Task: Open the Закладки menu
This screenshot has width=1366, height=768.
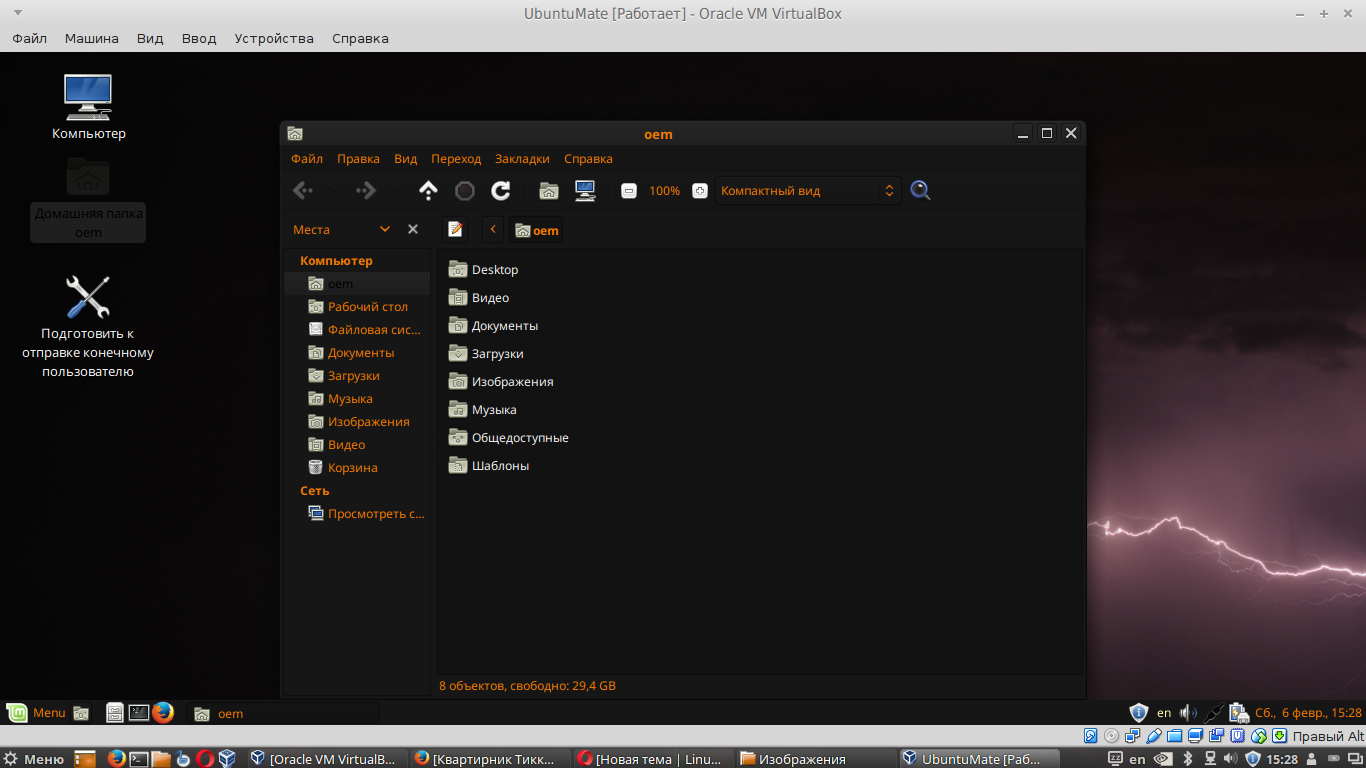Action: point(522,159)
